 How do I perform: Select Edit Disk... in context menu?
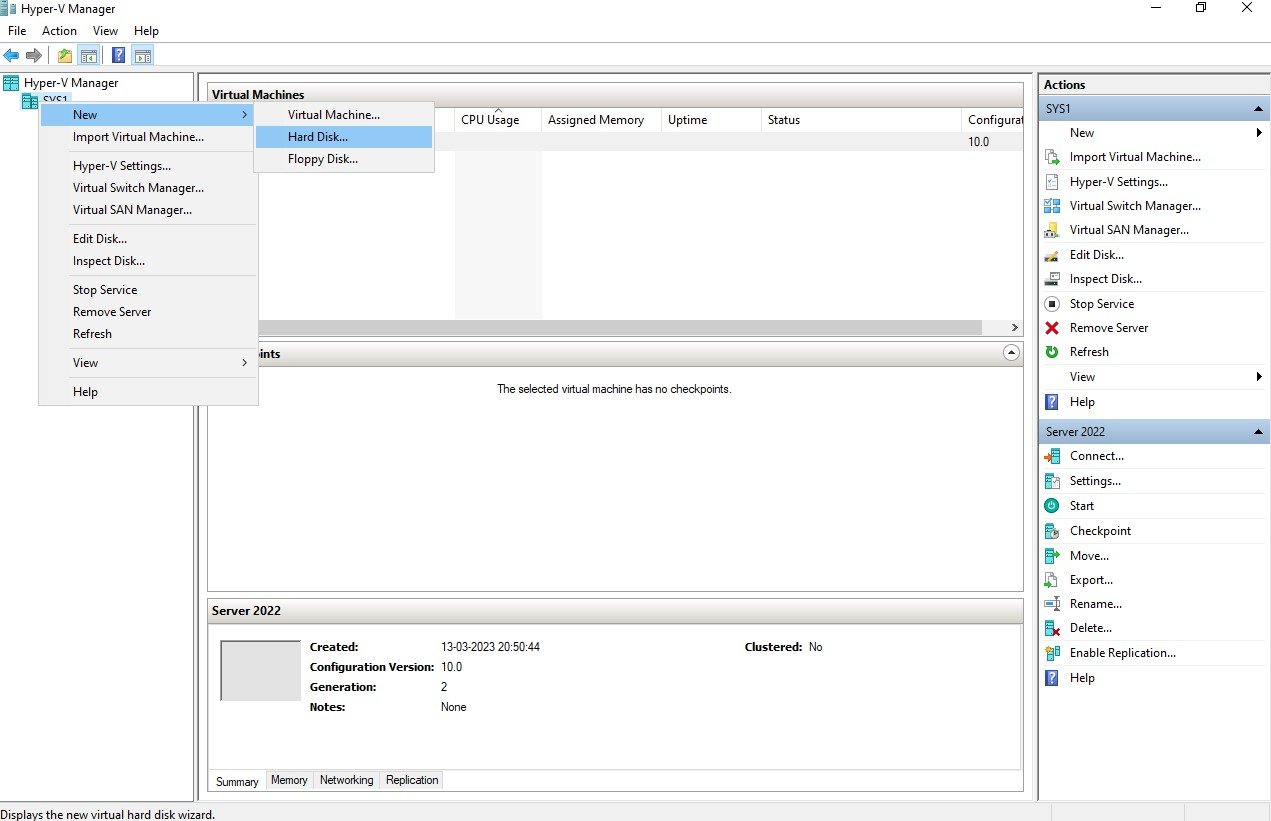point(148,239)
